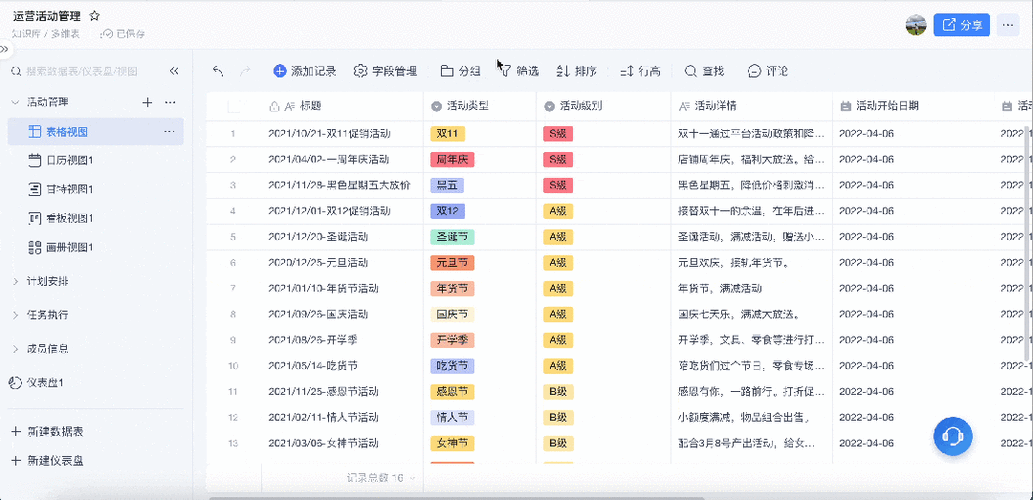Image resolution: width=1033 pixels, height=500 pixels.
Task: Click row 5 number cell
Action: [x=233, y=236]
